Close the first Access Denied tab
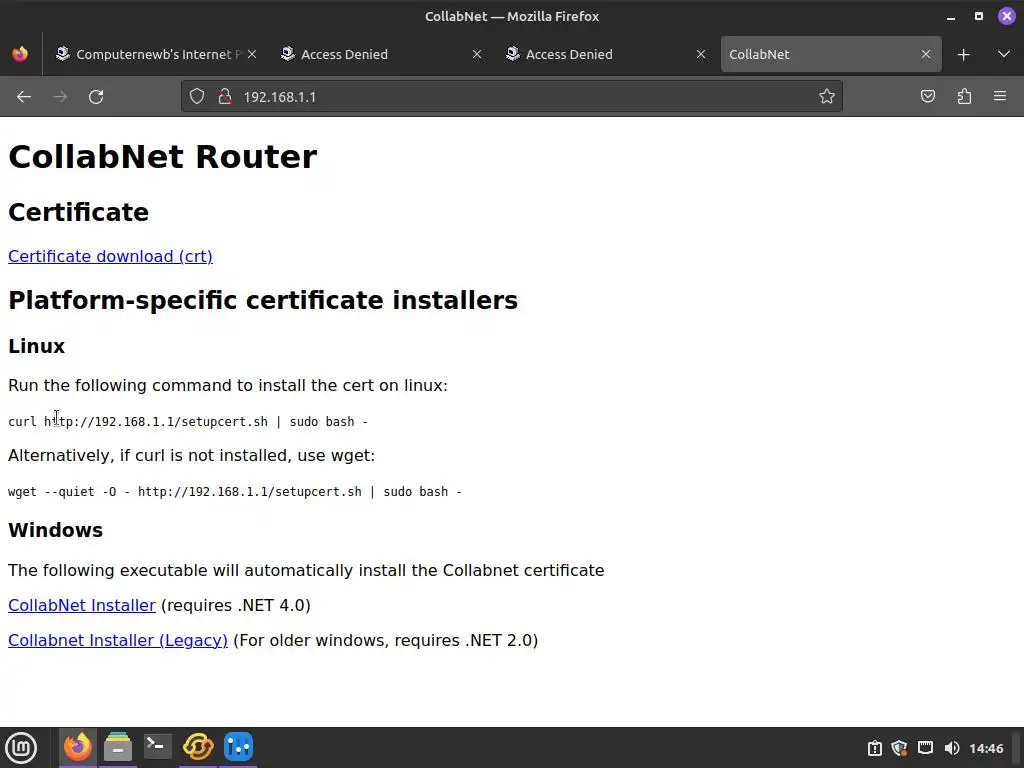The height and width of the screenshot is (768, 1024). [x=477, y=54]
